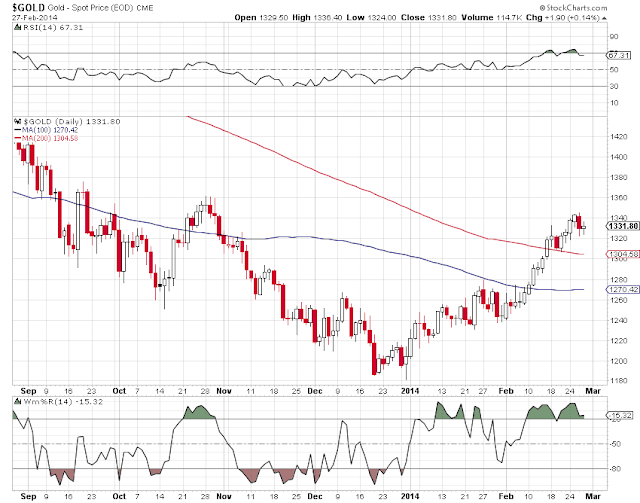
Task: Click the 1400 price axis label
Action: coord(618,157)
